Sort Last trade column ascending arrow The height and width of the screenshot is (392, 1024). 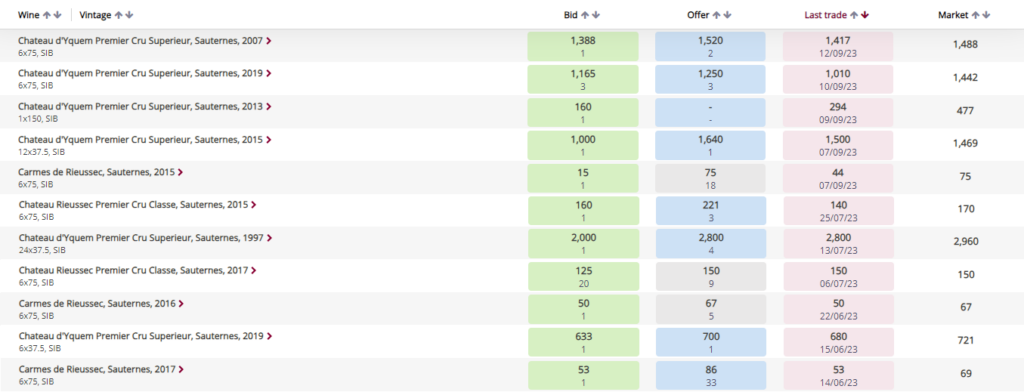coord(855,14)
